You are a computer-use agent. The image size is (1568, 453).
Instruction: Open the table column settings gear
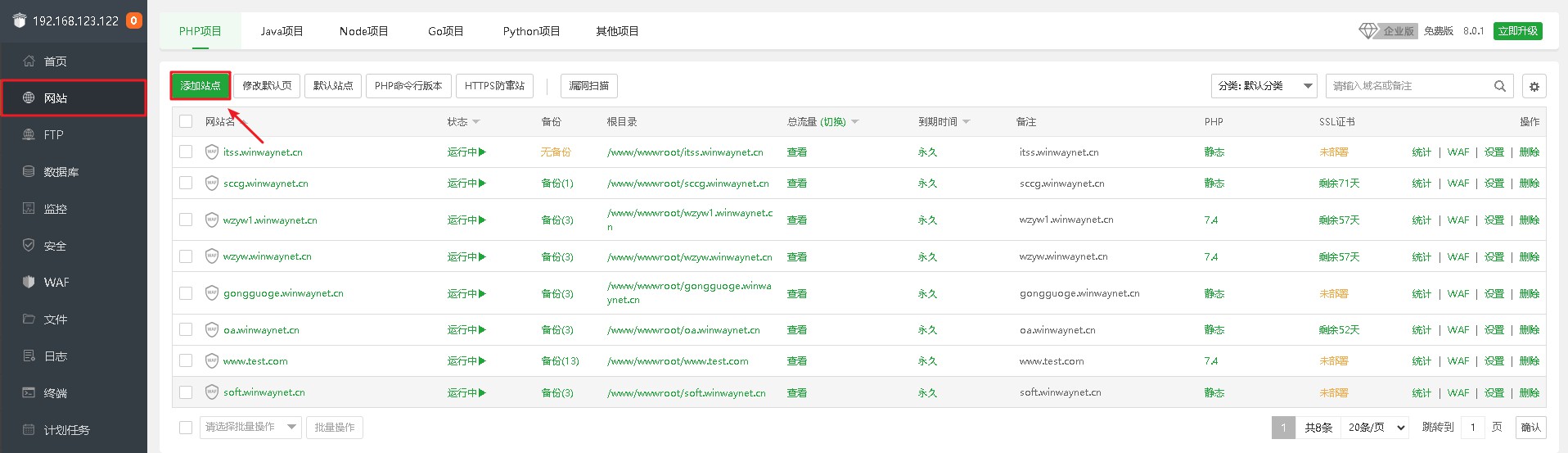1534,86
